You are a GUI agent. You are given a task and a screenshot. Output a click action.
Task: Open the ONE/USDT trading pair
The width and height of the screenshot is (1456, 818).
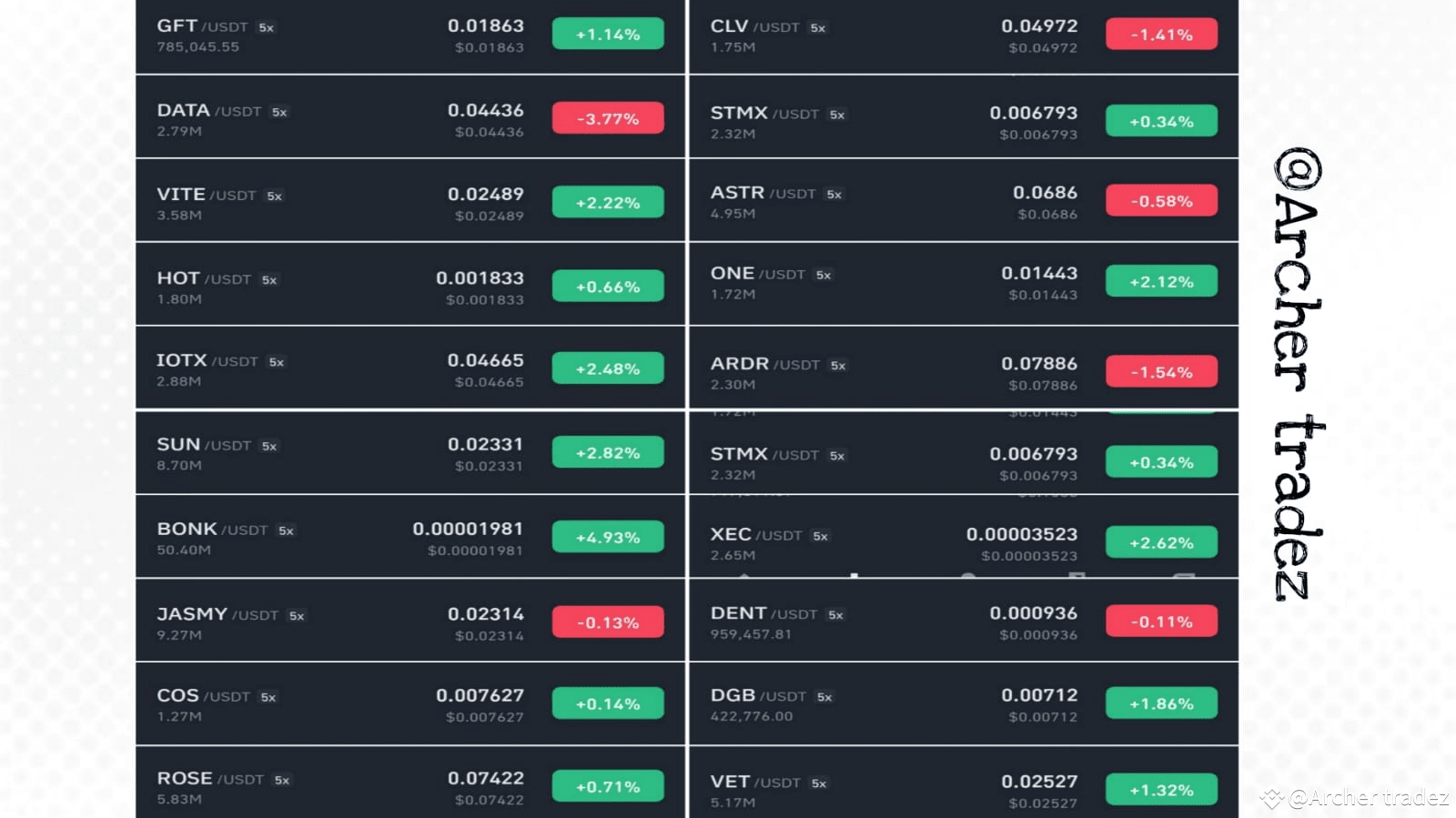coord(964,284)
